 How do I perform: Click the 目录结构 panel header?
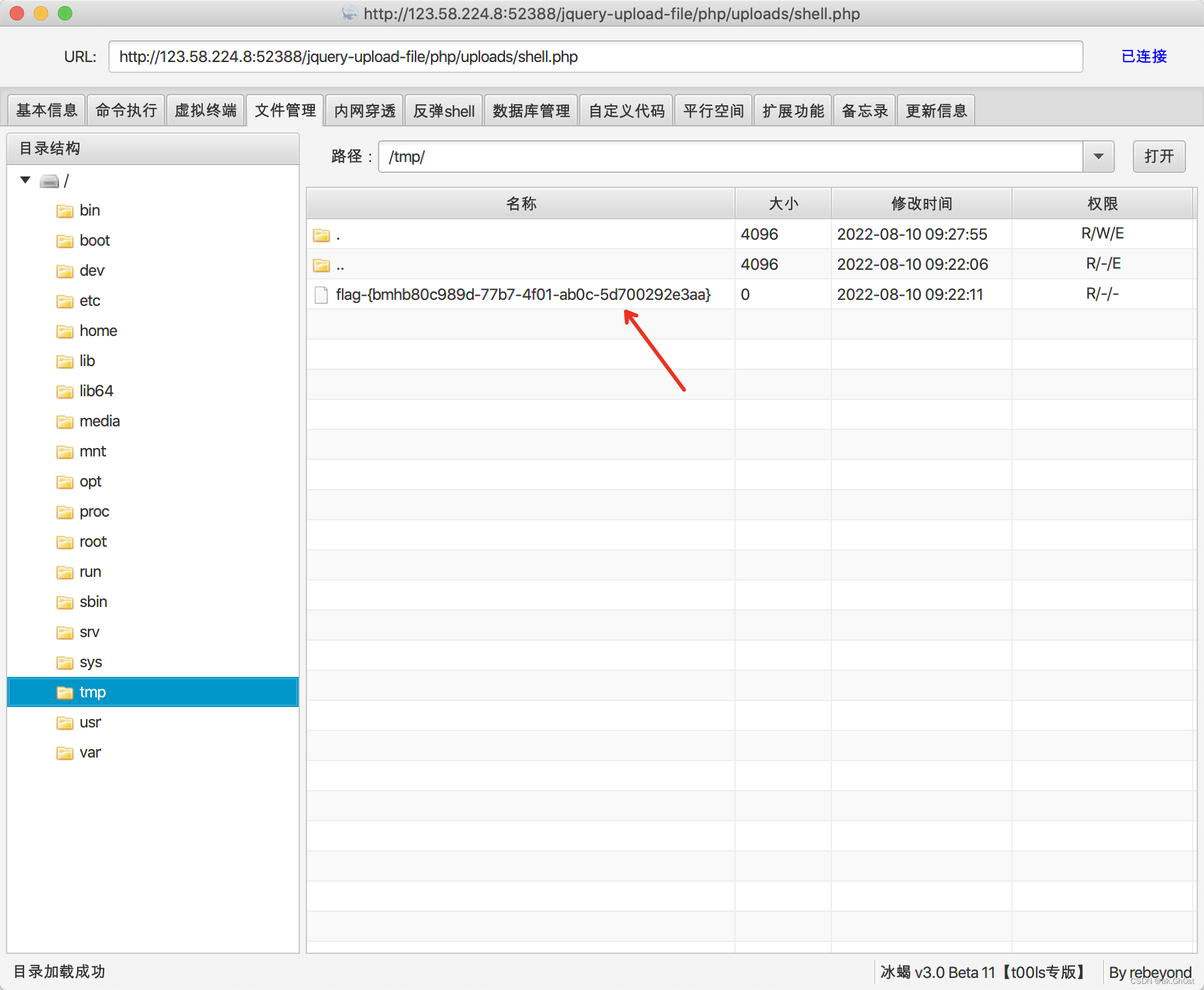pyautogui.click(x=153, y=149)
